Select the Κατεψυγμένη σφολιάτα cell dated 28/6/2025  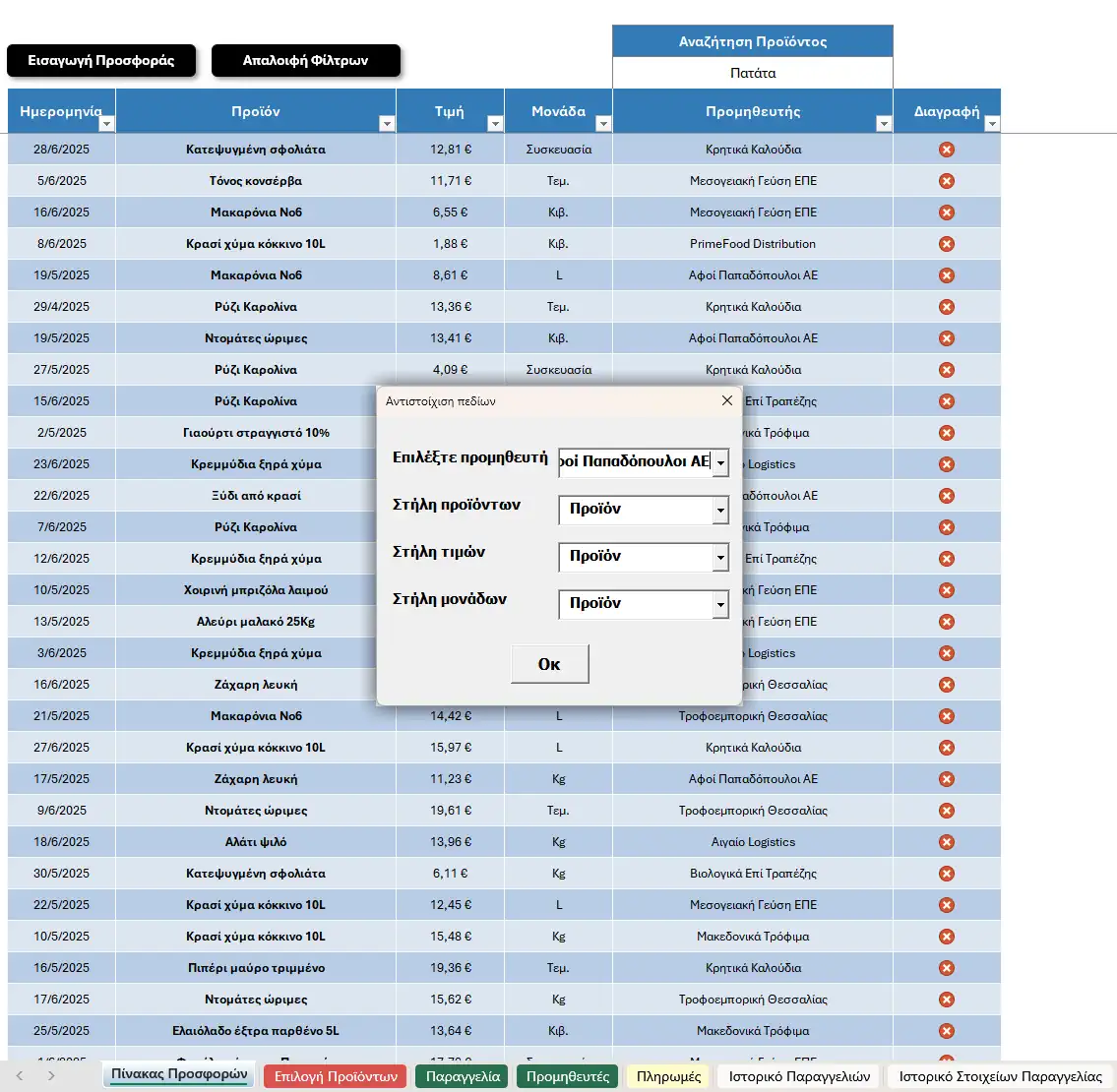coord(256,150)
